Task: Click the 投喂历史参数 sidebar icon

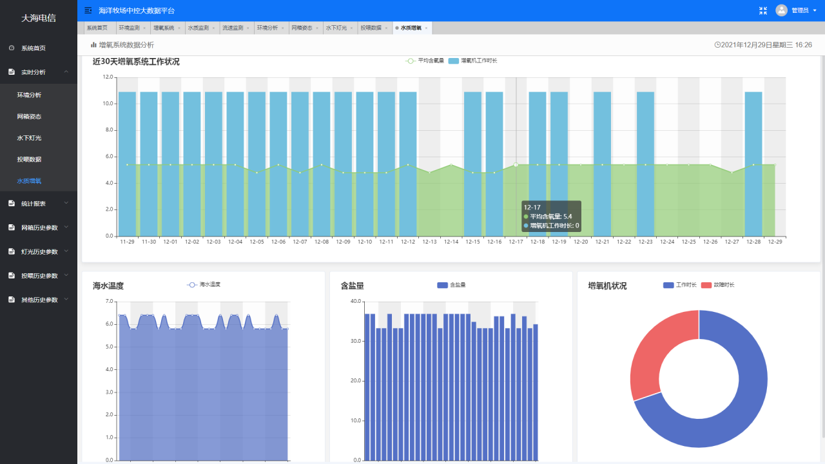Action: pyautogui.click(x=12, y=275)
